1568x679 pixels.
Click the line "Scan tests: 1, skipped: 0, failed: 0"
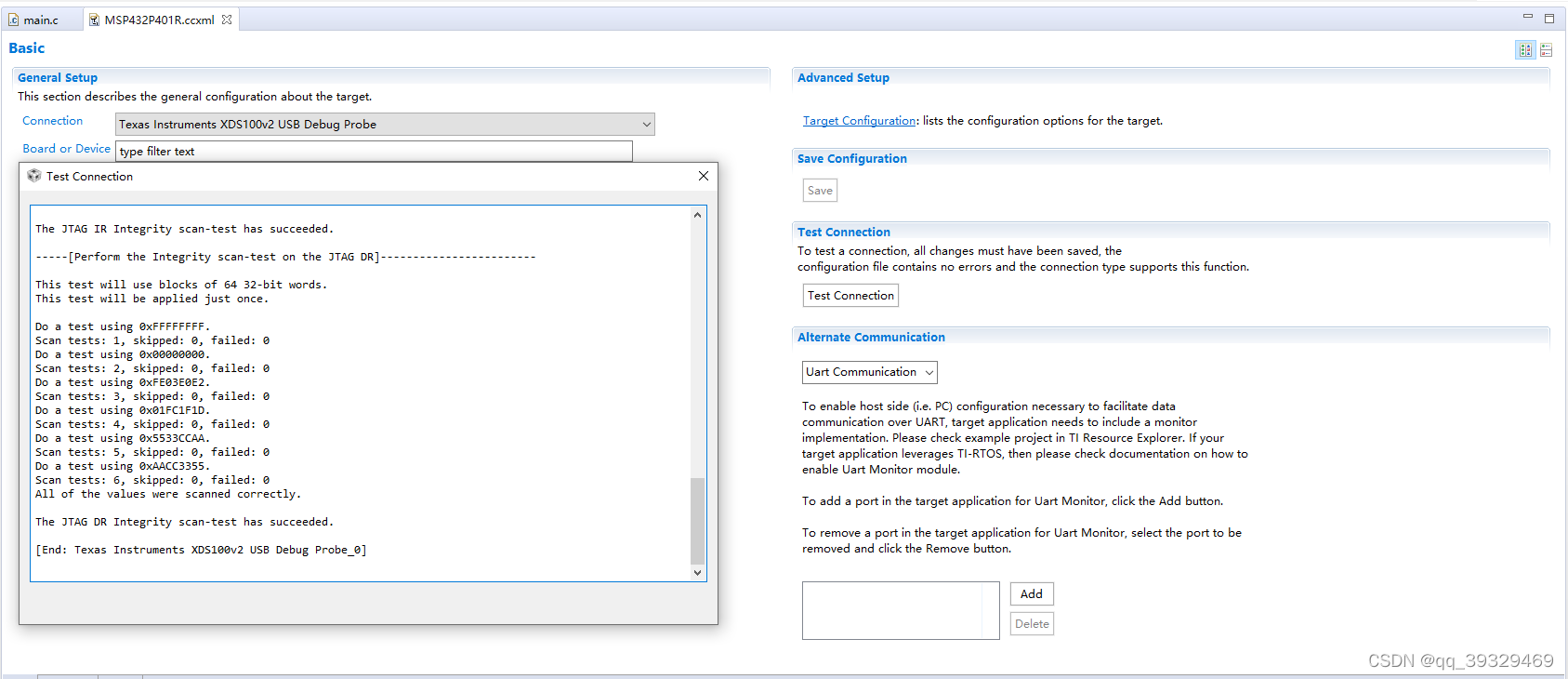pyautogui.click(x=152, y=340)
